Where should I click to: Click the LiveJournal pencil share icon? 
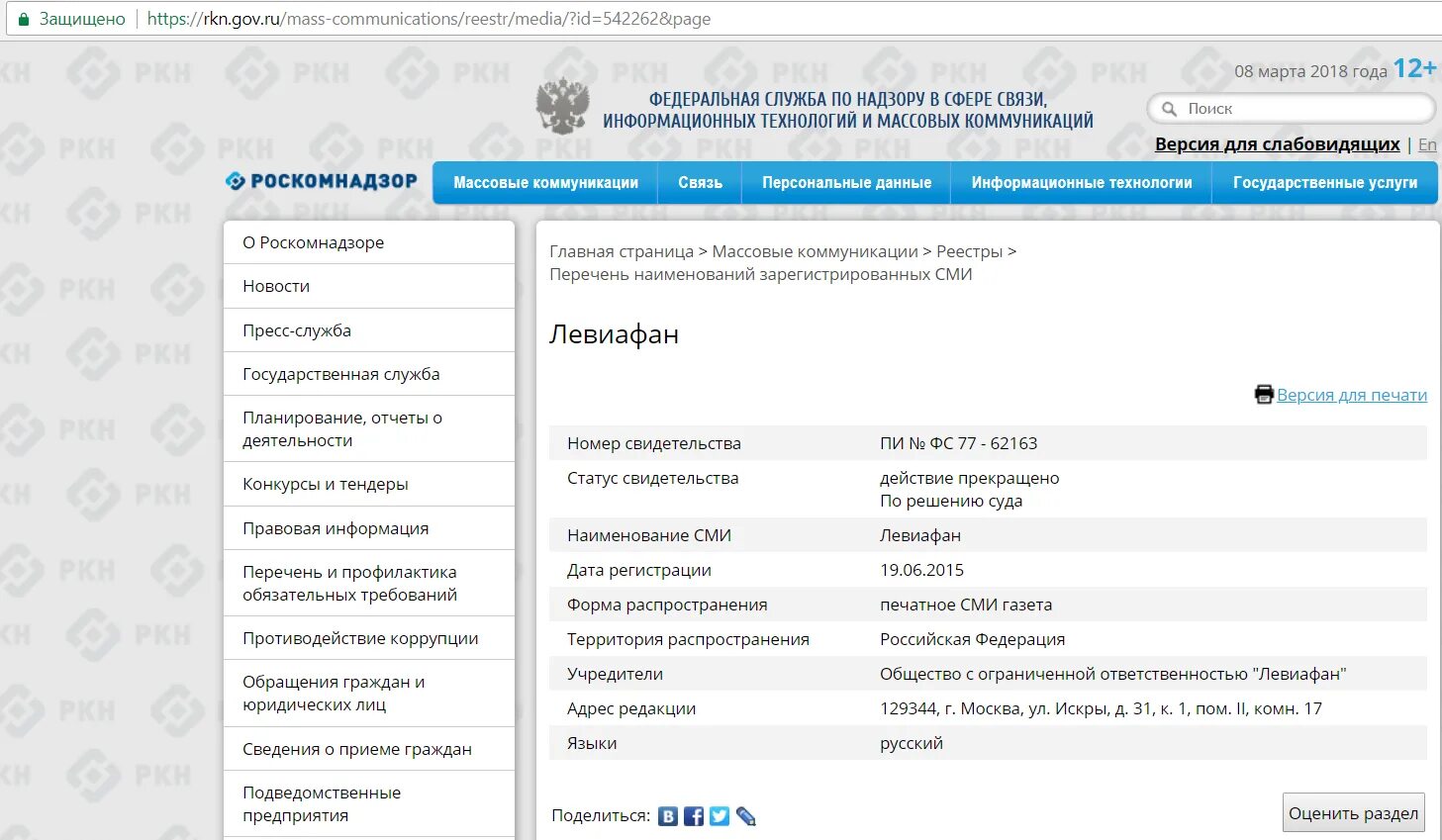[746, 816]
